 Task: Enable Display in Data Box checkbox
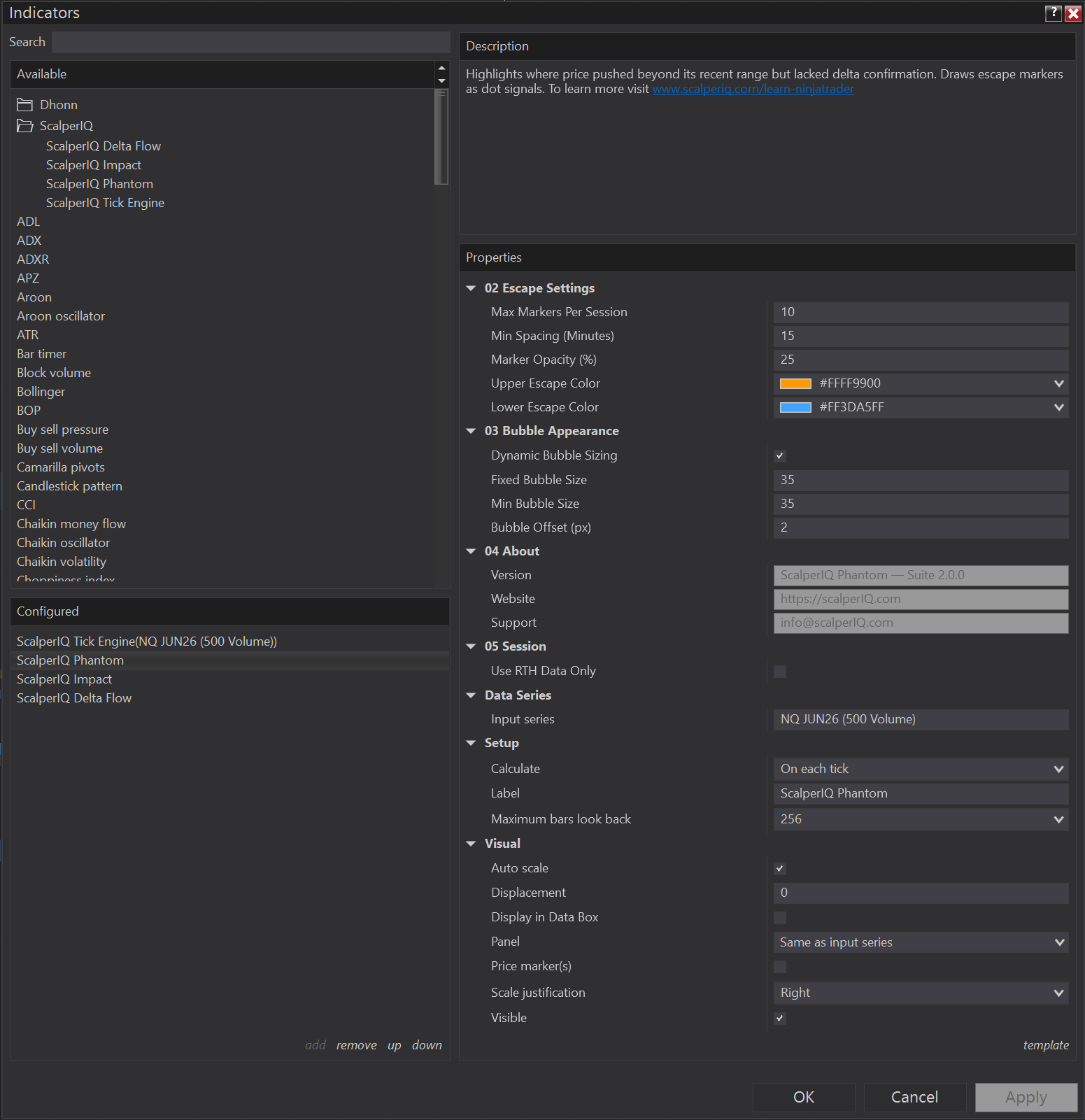780,918
